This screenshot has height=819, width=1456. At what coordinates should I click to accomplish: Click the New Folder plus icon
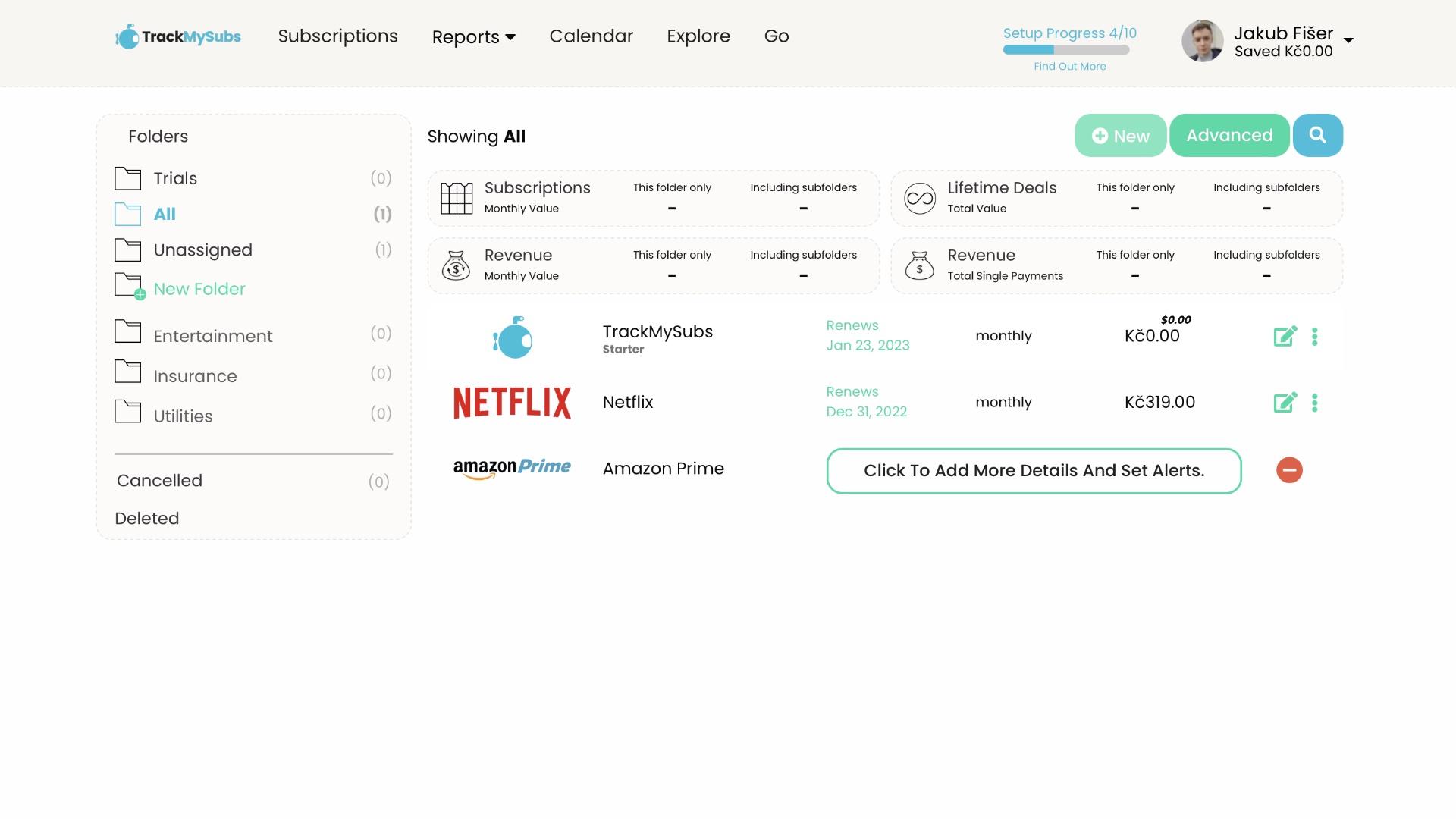(129, 287)
